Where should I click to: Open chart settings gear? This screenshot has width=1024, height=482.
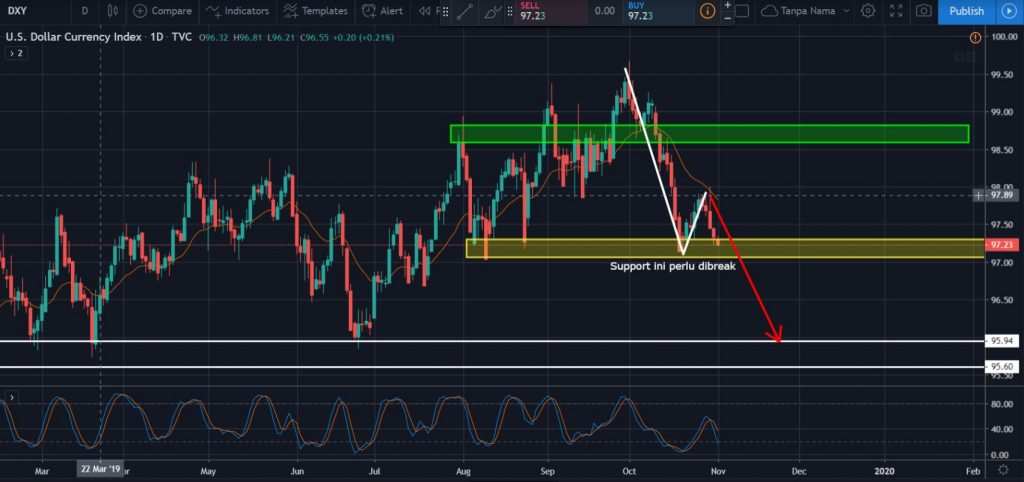[867, 11]
